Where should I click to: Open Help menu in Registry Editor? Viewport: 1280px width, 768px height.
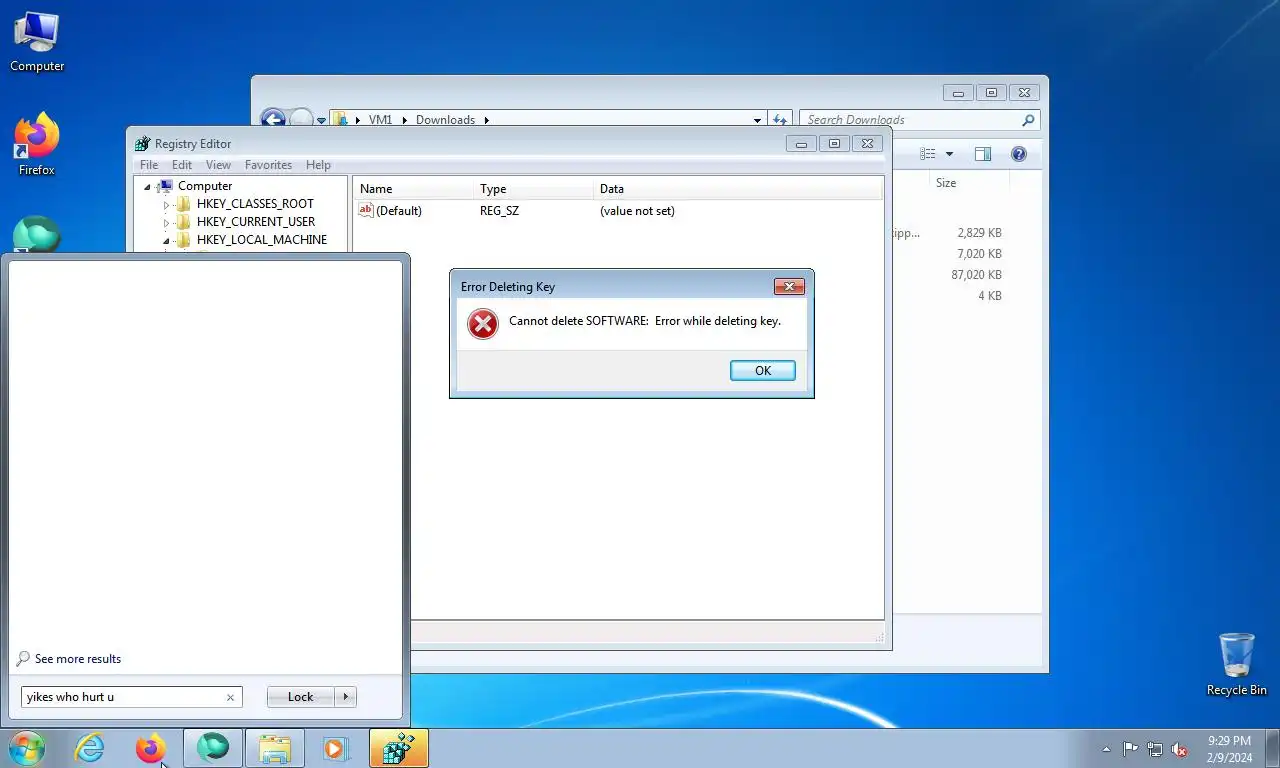click(318, 165)
